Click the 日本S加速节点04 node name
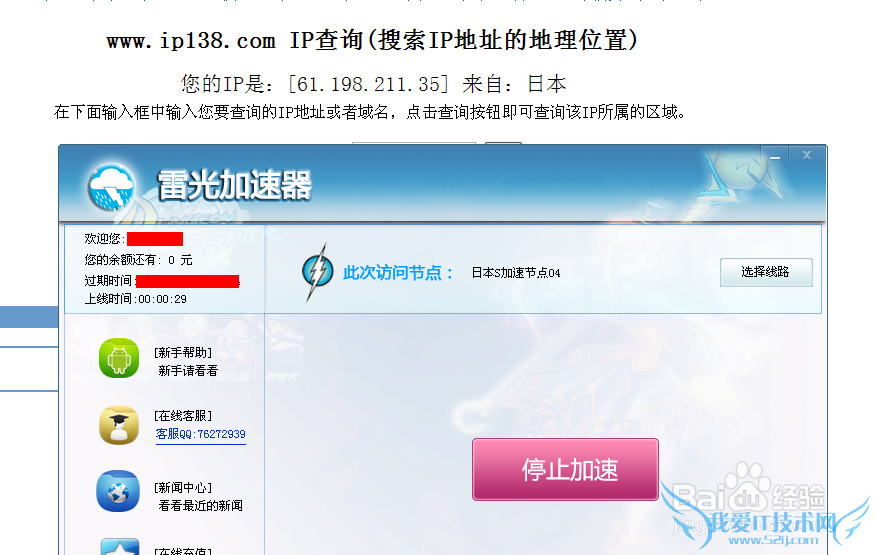876x555 pixels. point(516,273)
